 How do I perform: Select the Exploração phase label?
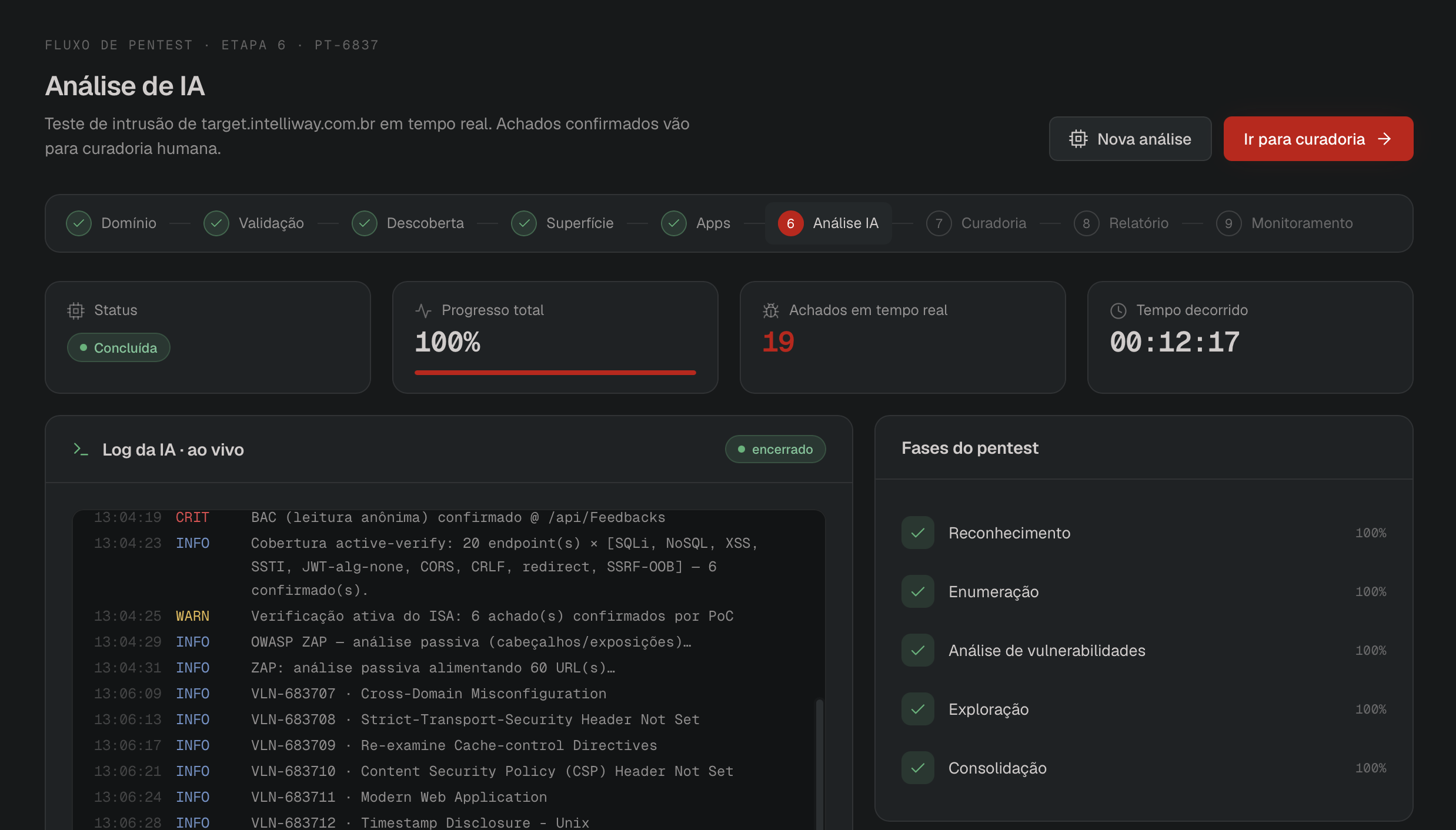[989, 709]
